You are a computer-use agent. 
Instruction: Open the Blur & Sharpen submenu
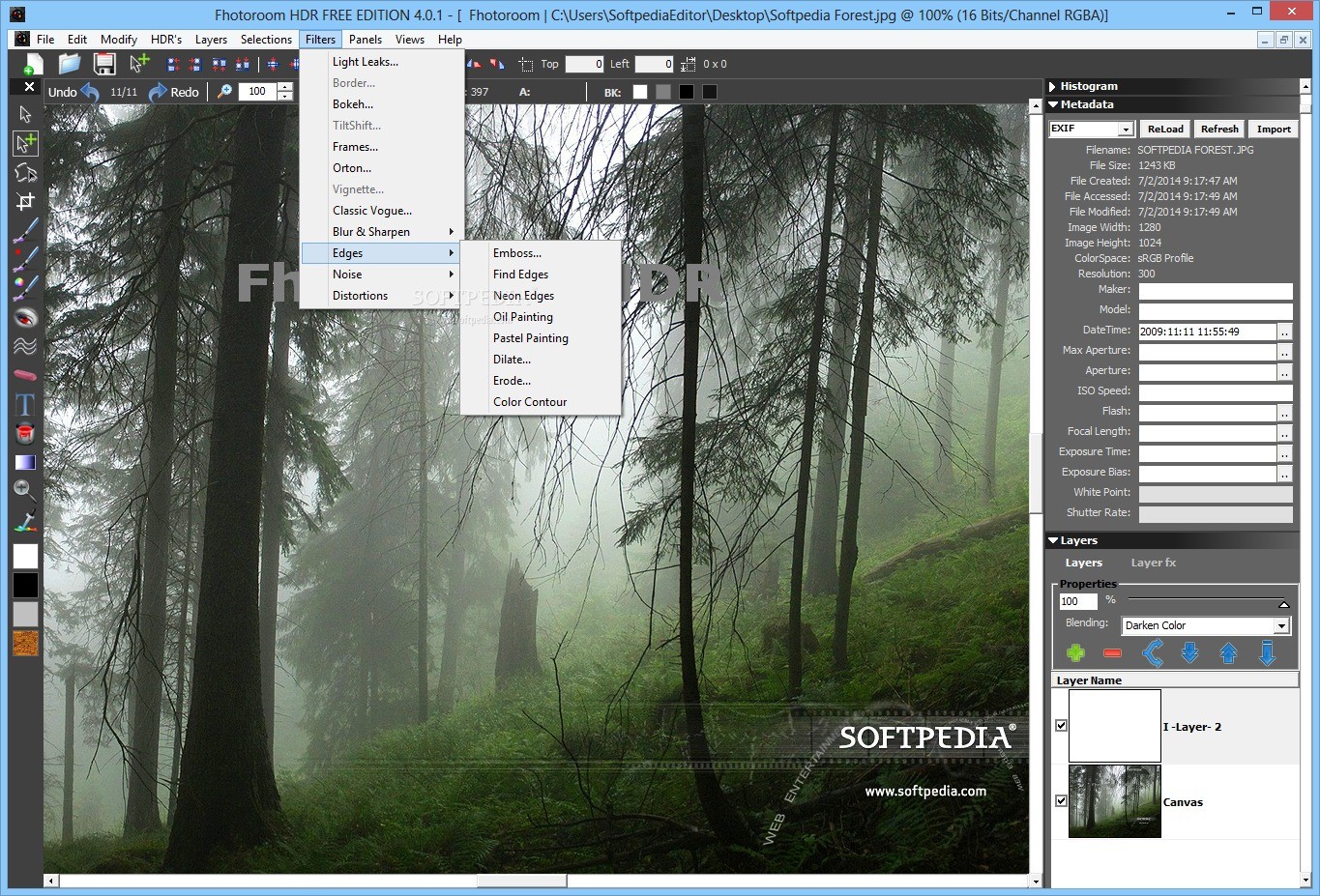point(383,232)
